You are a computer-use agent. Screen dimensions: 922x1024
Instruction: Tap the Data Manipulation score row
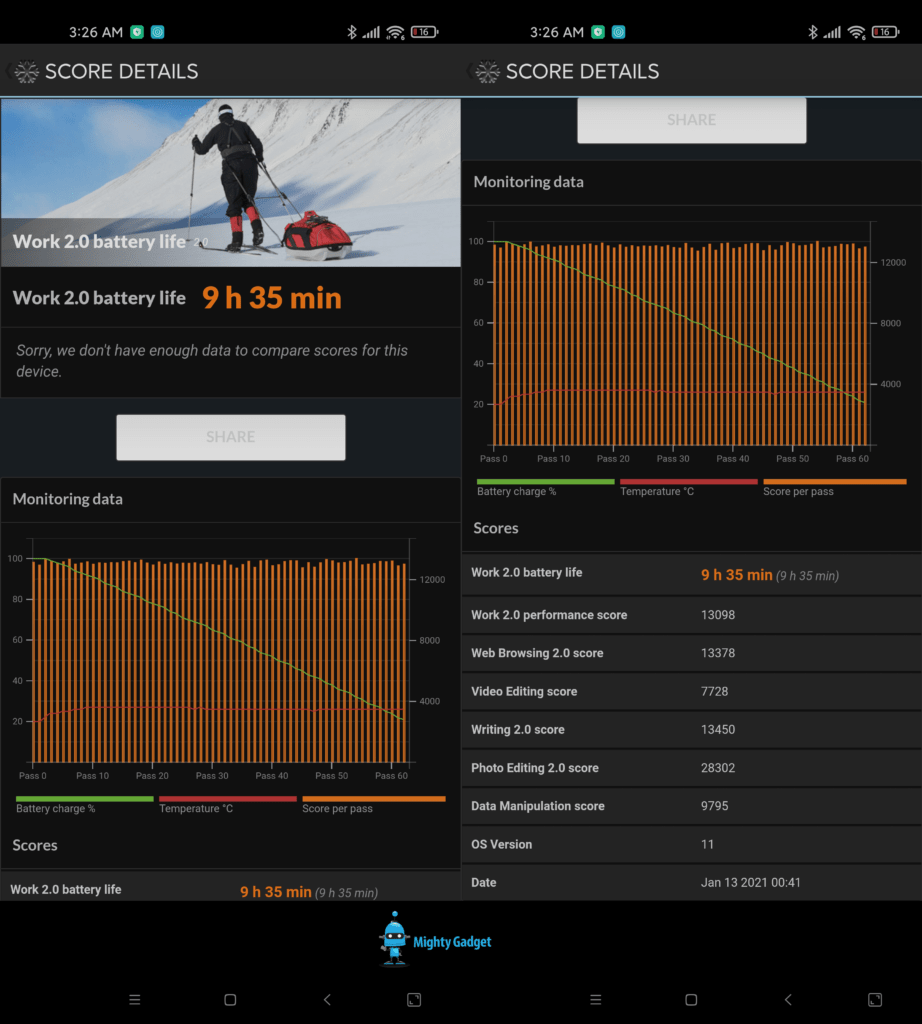tap(691, 806)
